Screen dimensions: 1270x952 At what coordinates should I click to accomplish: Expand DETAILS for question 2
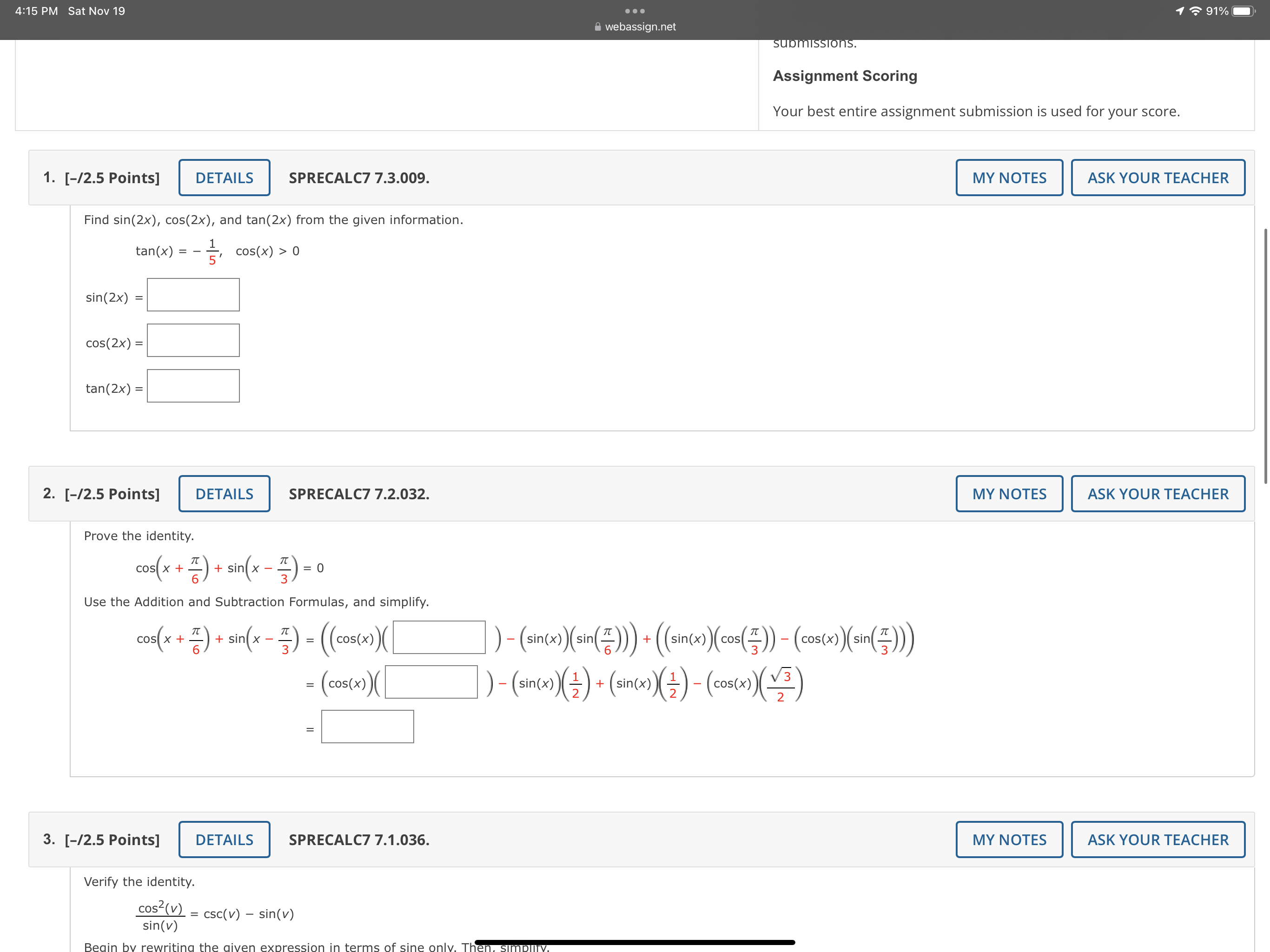[x=224, y=493]
